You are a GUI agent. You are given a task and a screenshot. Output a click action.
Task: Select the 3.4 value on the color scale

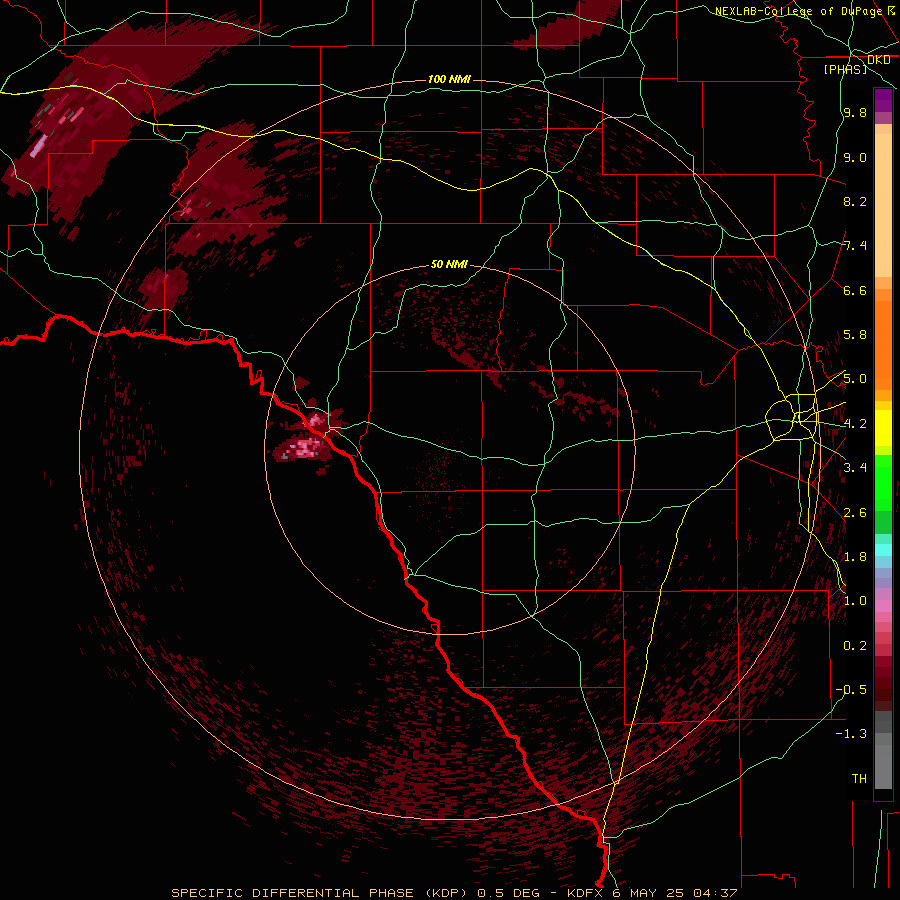[855, 468]
